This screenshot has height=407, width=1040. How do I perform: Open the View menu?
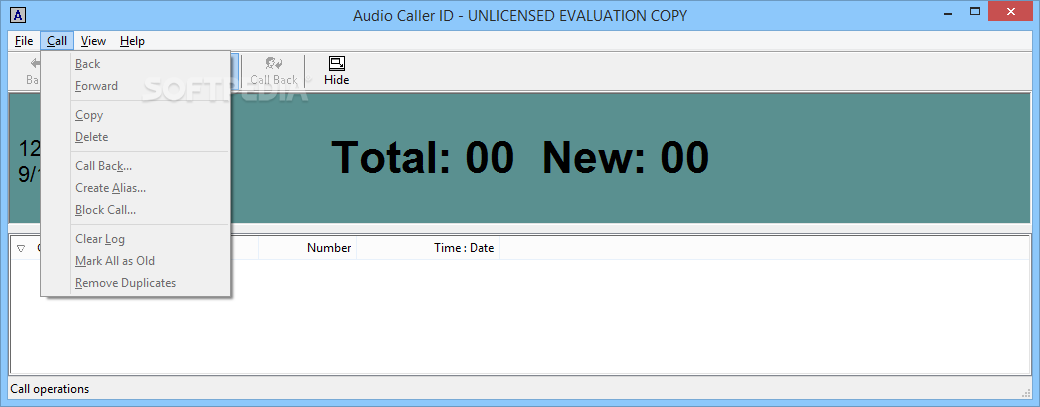click(x=94, y=41)
